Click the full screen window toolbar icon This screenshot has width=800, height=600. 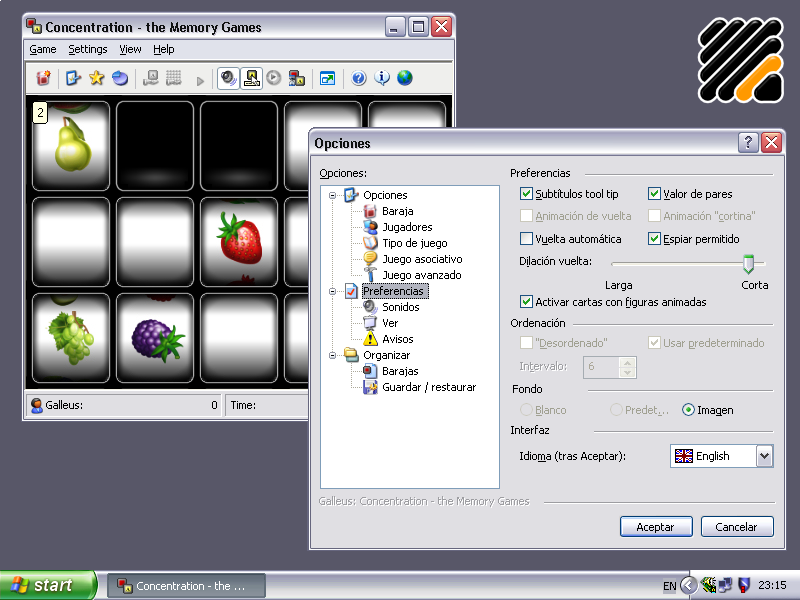point(327,78)
